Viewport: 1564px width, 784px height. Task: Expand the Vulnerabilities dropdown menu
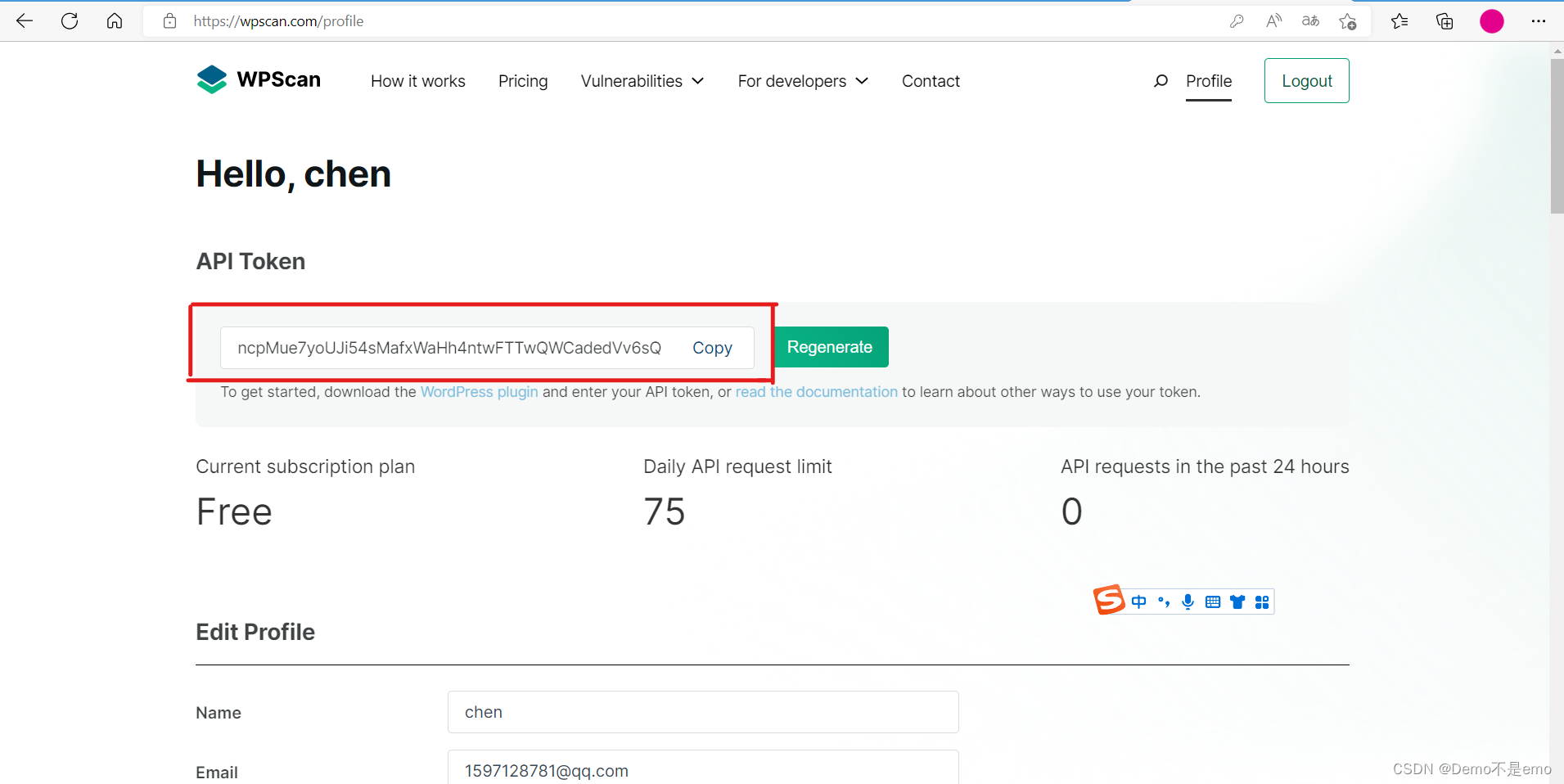pos(642,81)
